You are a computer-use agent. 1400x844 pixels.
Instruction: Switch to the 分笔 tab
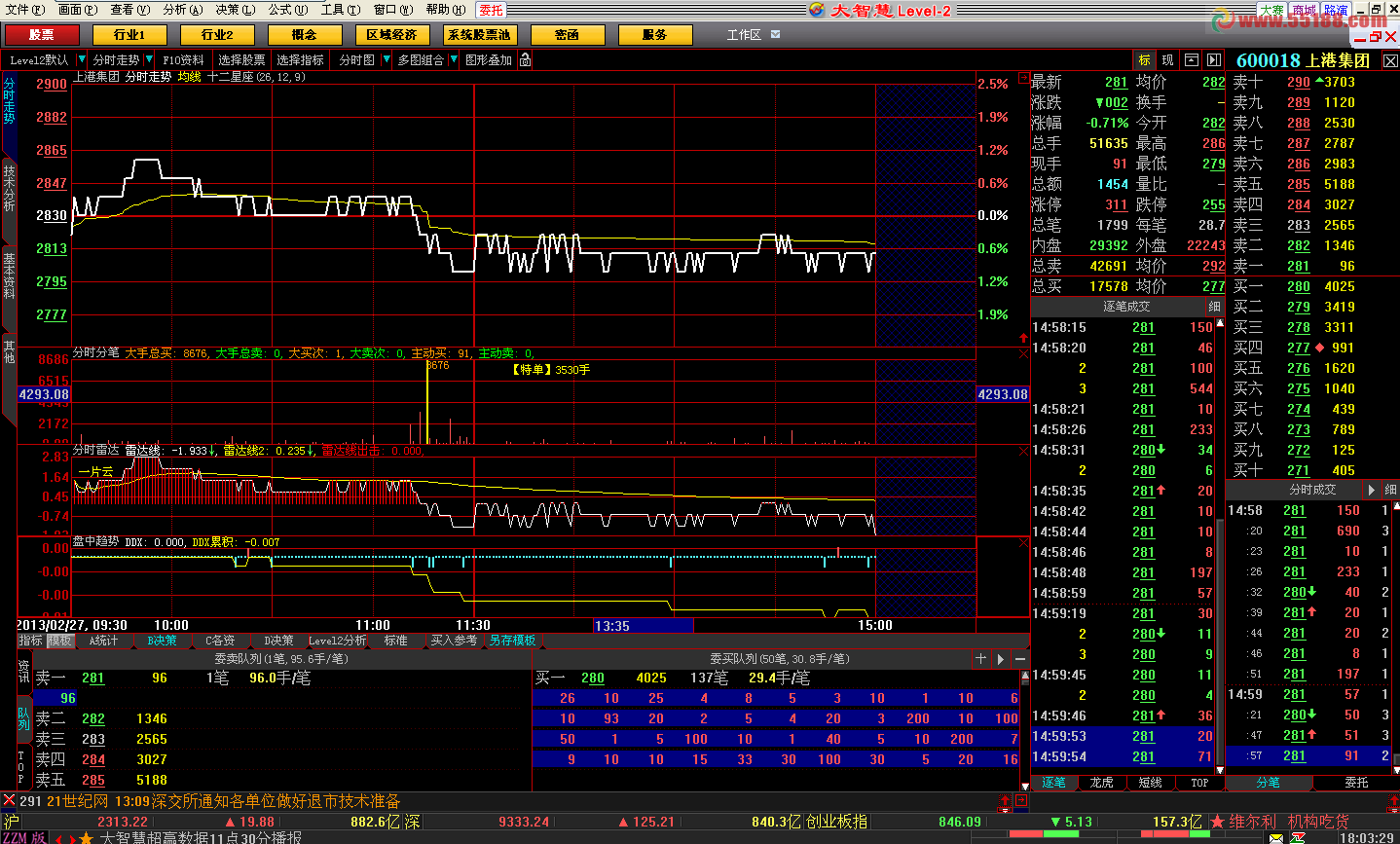1268,783
